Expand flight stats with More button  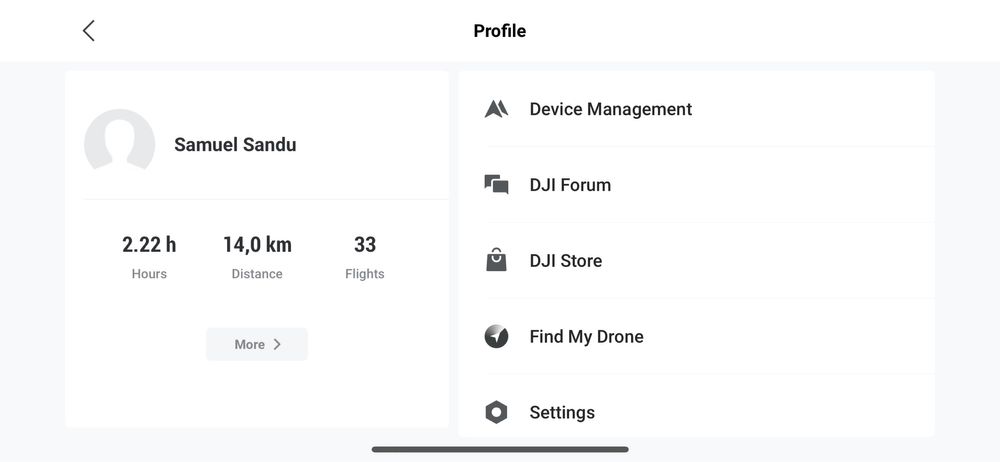257,344
